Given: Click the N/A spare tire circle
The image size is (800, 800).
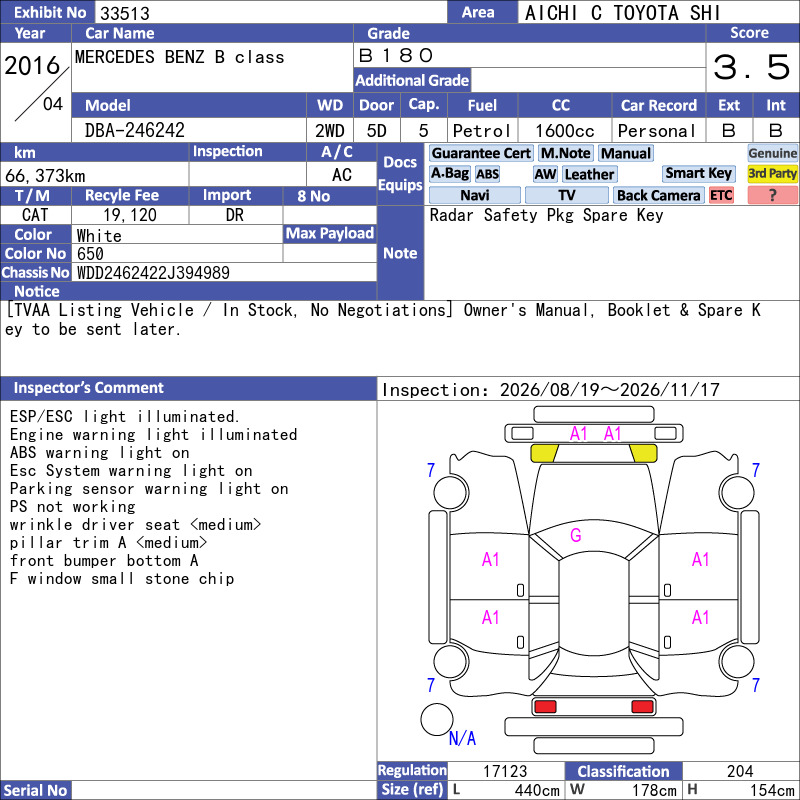Looking at the screenshot, I should tap(437, 719).
